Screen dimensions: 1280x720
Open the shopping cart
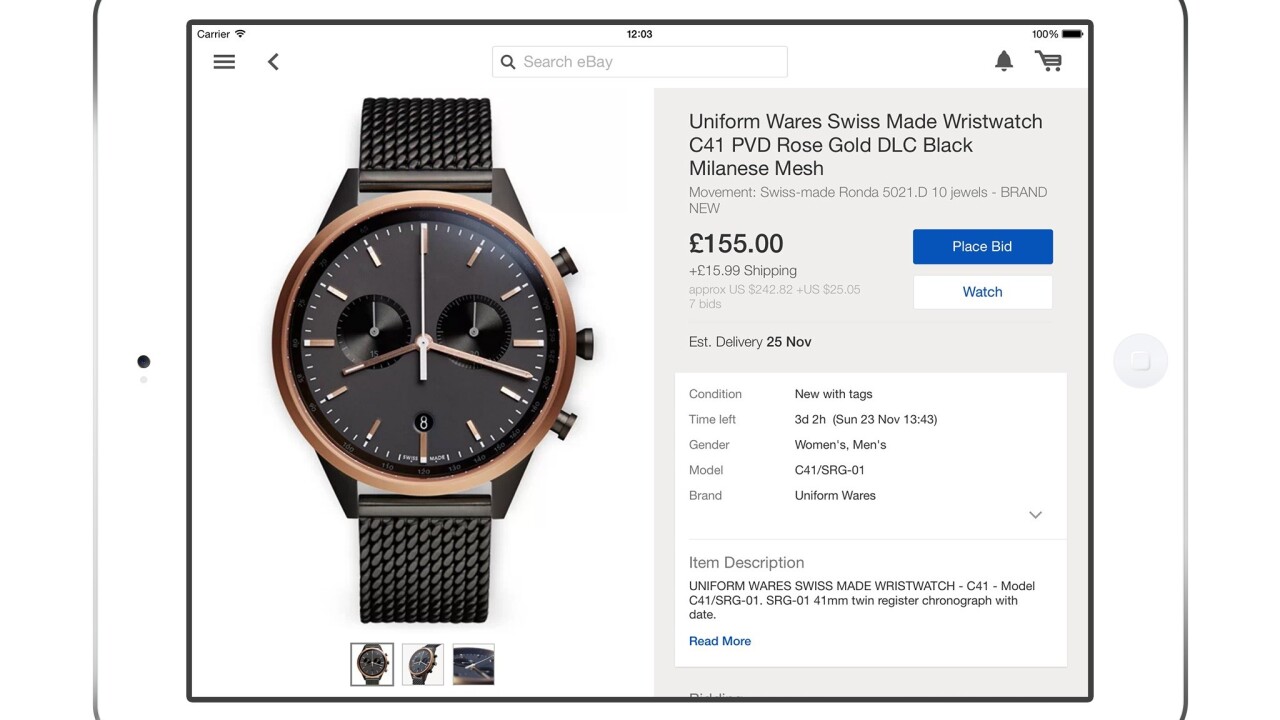[1048, 62]
